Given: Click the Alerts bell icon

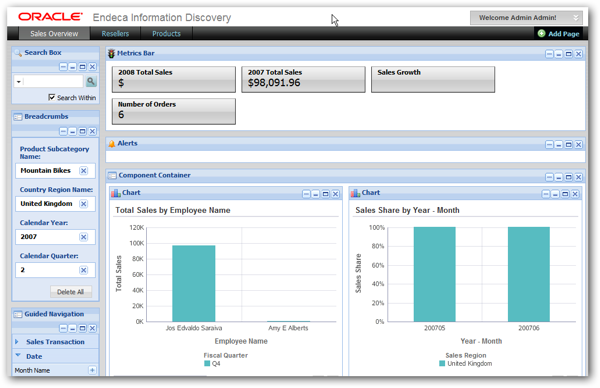Looking at the screenshot, I should coord(112,143).
